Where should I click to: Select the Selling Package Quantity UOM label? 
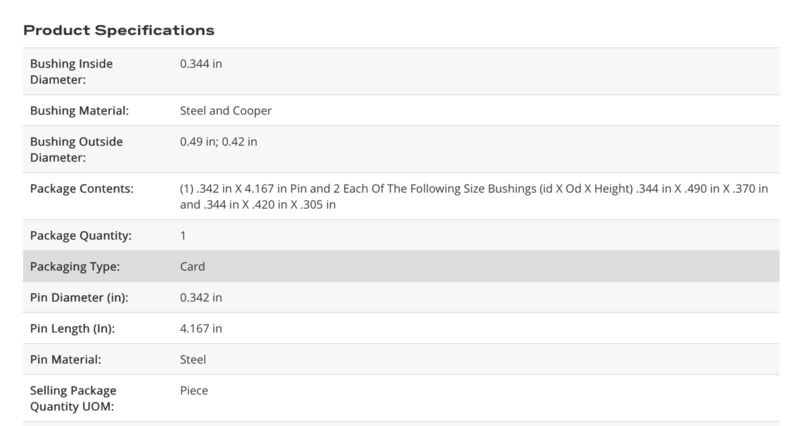click(72, 399)
